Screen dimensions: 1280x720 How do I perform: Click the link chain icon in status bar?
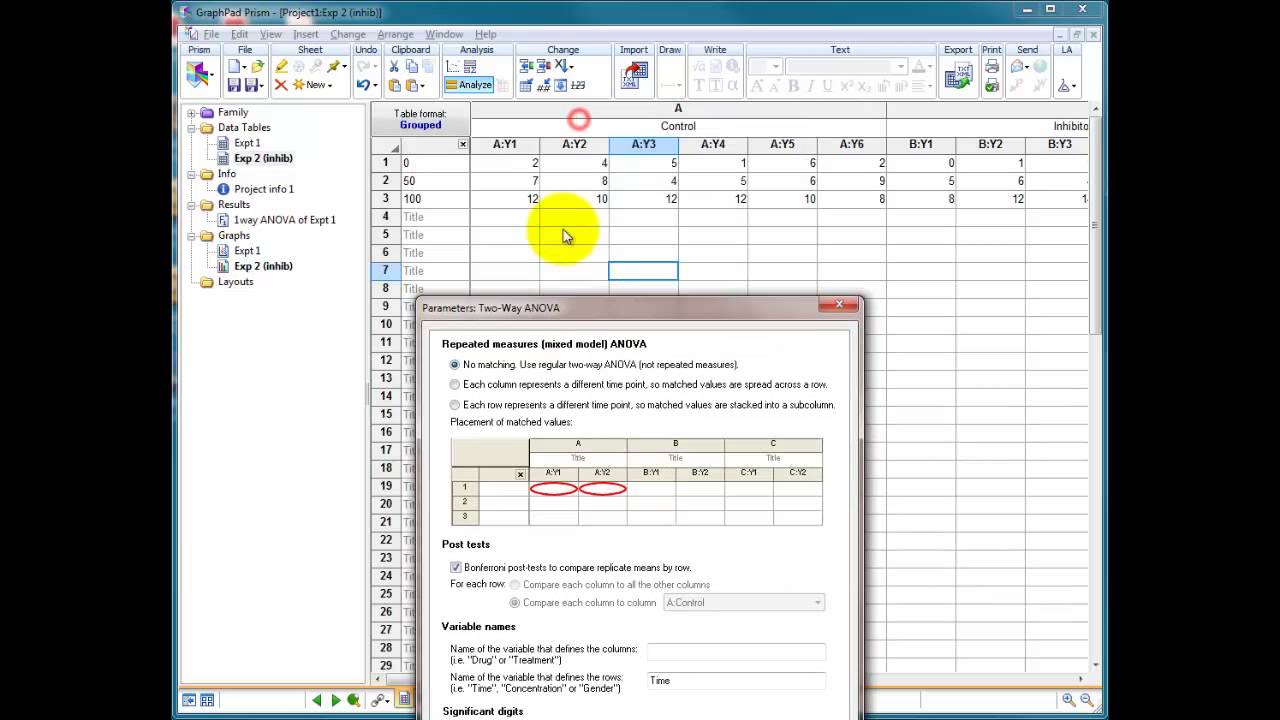click(379, 700)
